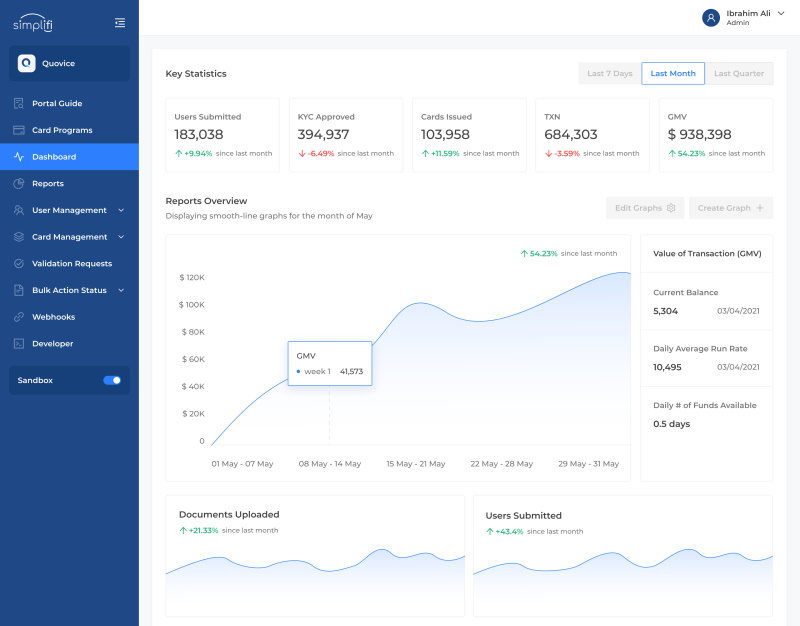Select the Last 7 Days range
800x626 pixels.
(609, 73)
